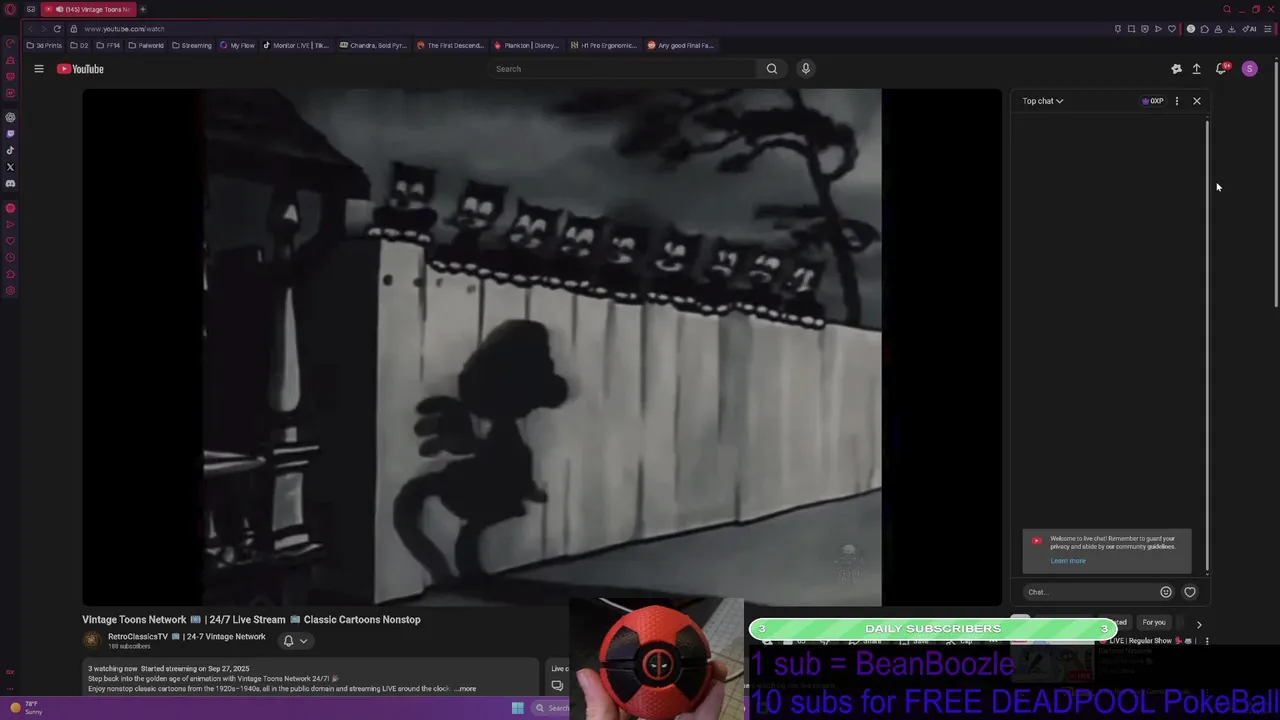Open YouTube notifications bell with 9+ badge
Image resolution: width=1280 pixels, height=720 pixels.
[x=1221, y=69]
